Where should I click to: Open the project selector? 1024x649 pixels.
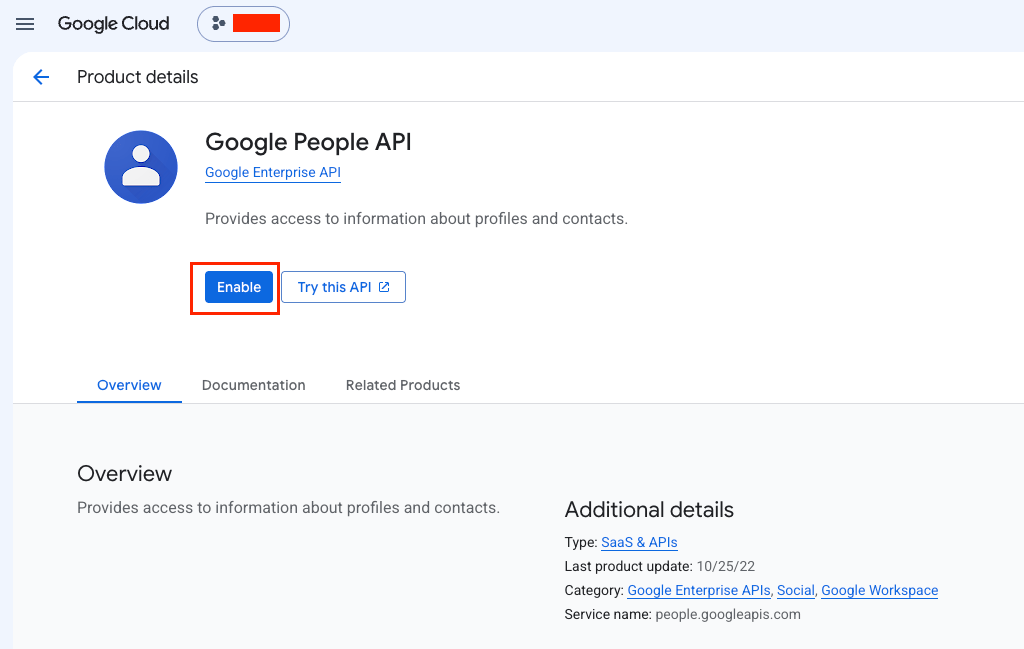tap(244, 24)
